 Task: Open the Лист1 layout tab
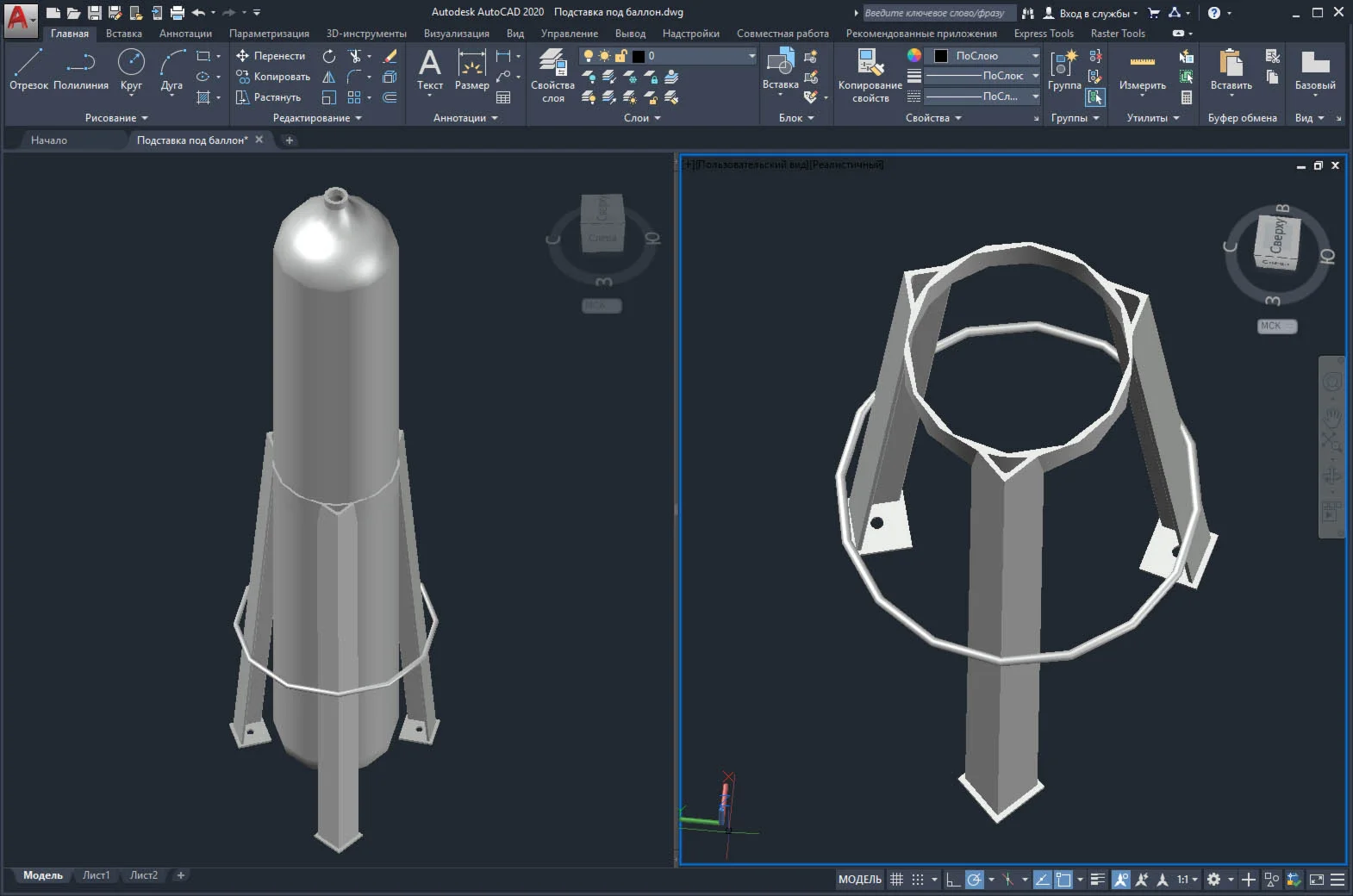[96, 875]
